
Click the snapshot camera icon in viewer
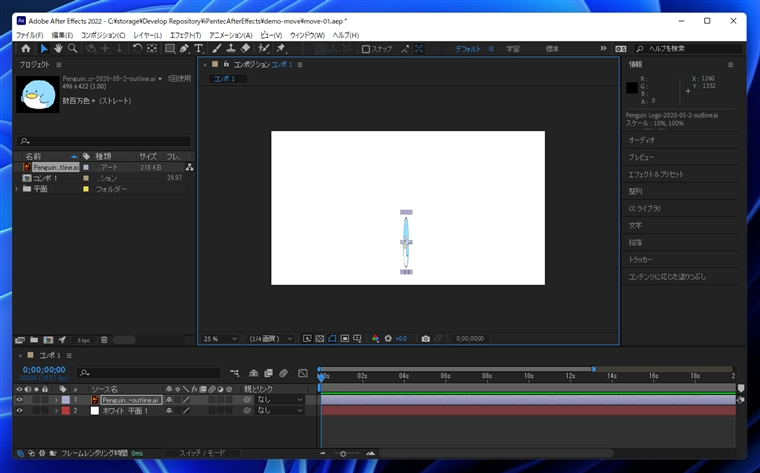[426, 339]
